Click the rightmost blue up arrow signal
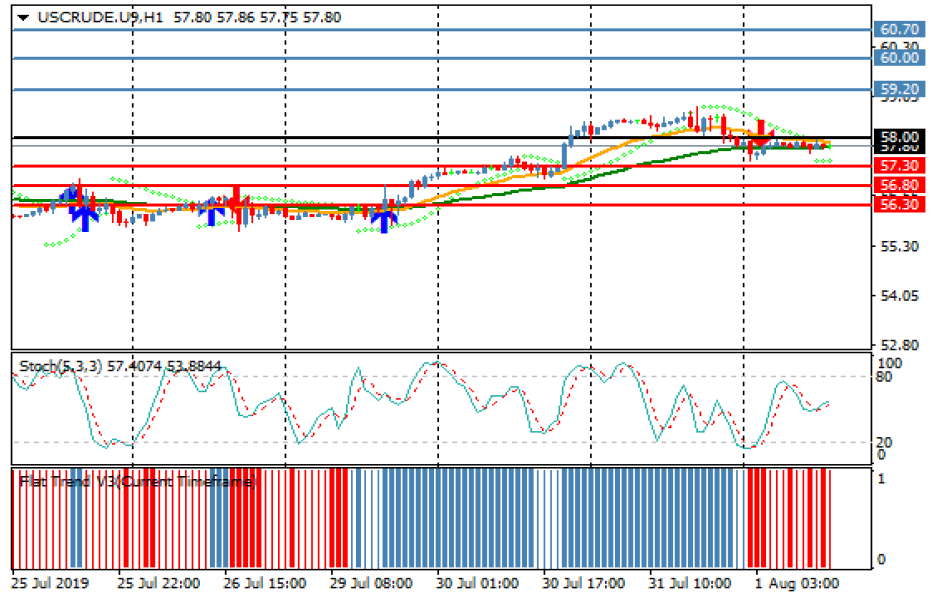 click(384, 216)
